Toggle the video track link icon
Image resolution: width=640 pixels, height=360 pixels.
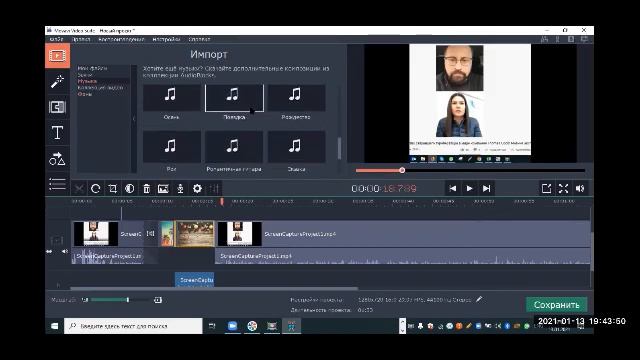point(49,251)
